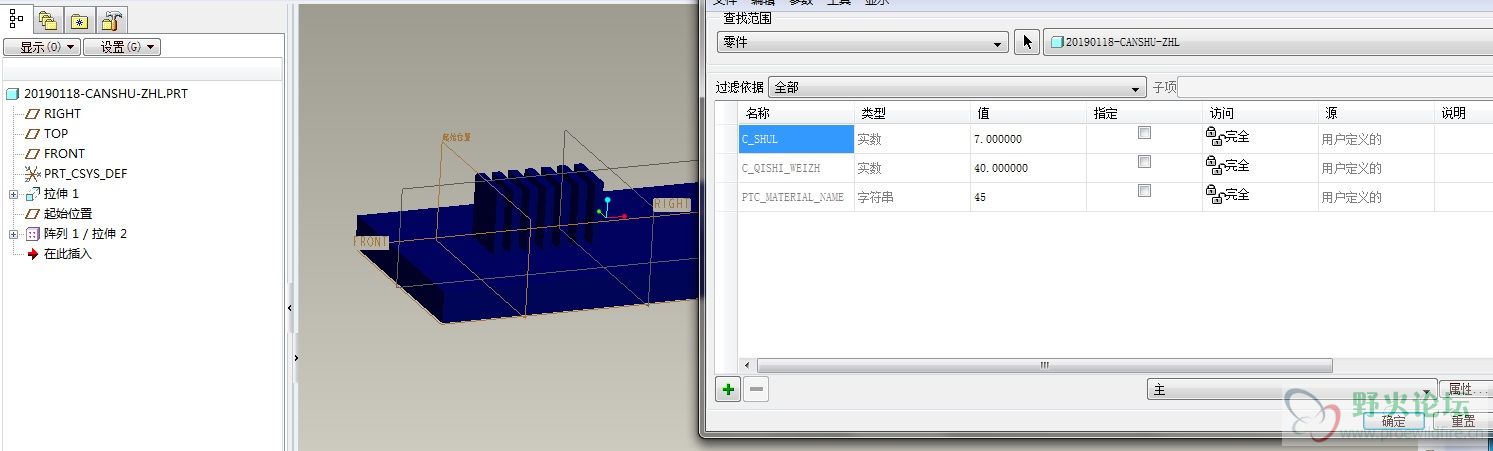This screenshot has width=1493, height=451.
Task: Open the 零件 look-in scope dropdown
Action: [x=863, y=43]
